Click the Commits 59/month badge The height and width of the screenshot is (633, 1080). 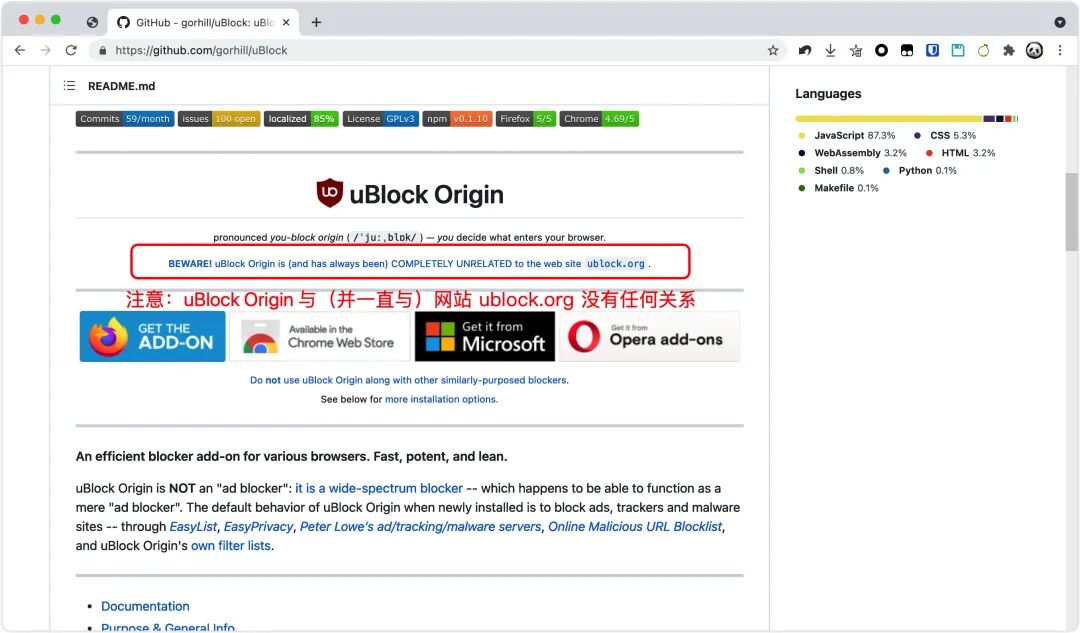(x=125, y=118)
